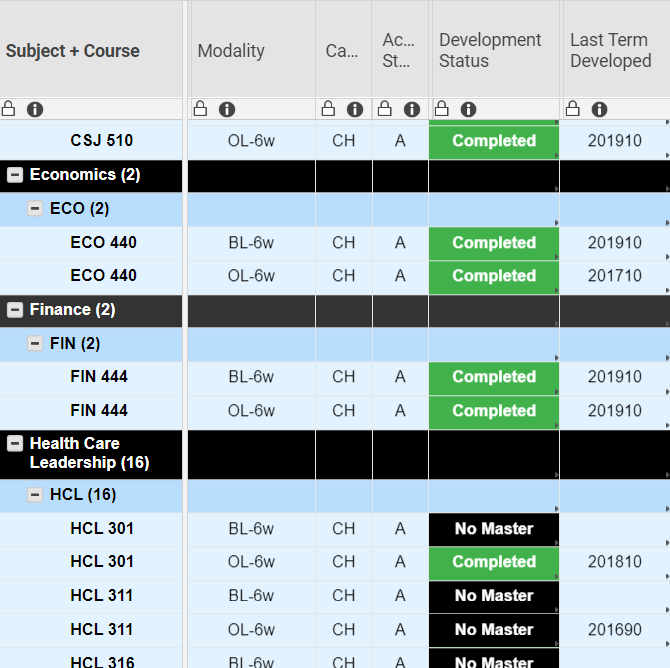Click the lock icon under Last Term Developed
Viewport: 670px width, 668px height.
573,109
